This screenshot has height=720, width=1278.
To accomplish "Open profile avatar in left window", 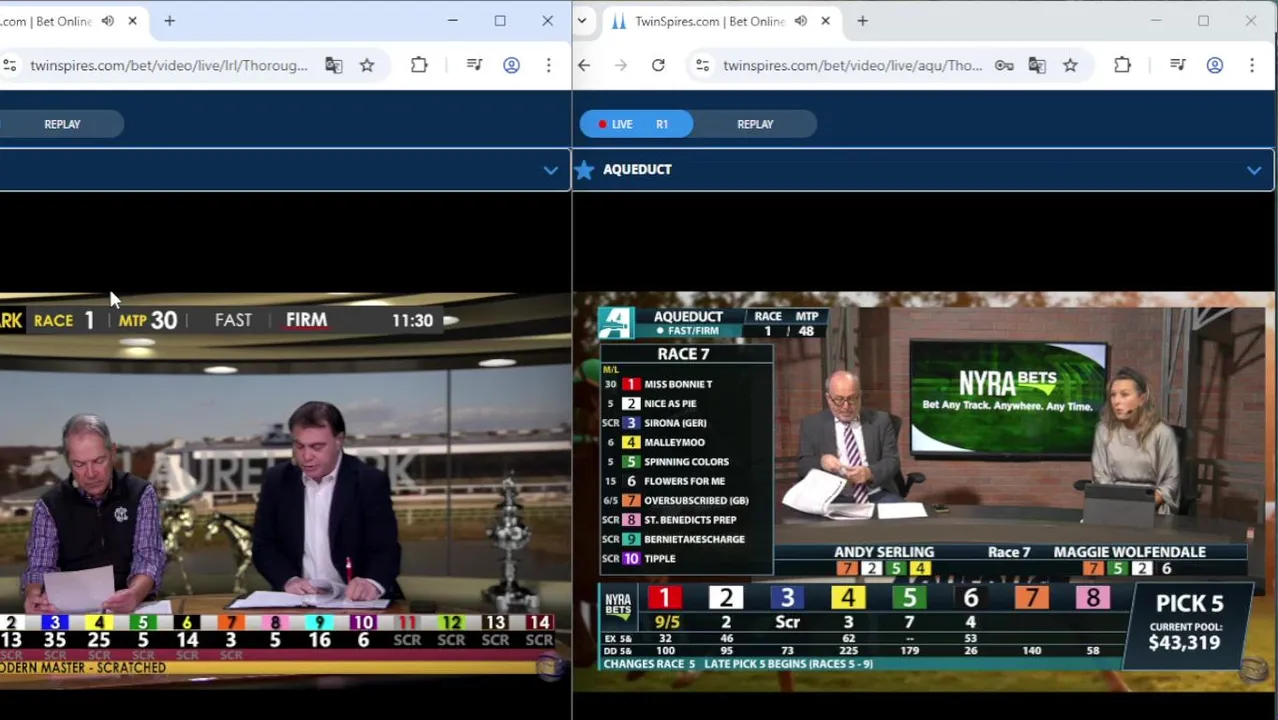I will (511, 65).
